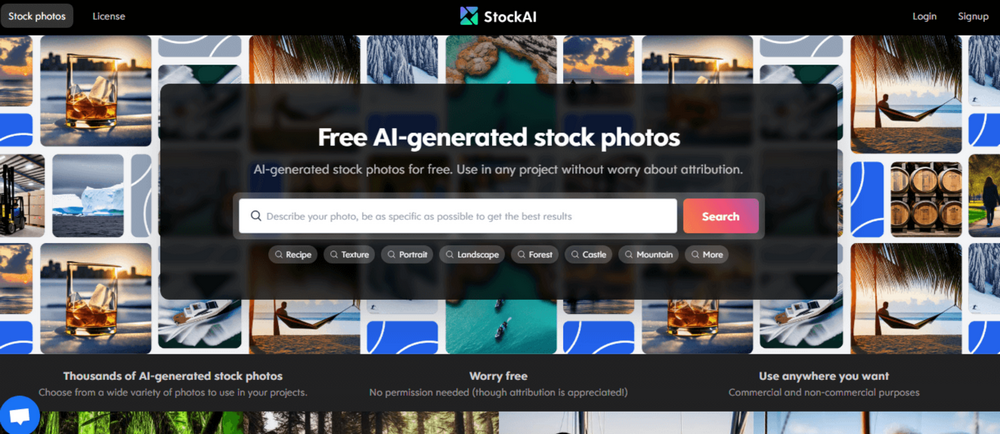Pick the Forest tag chip
This screenshot has width=1000, height=434.
coord(534,255)
